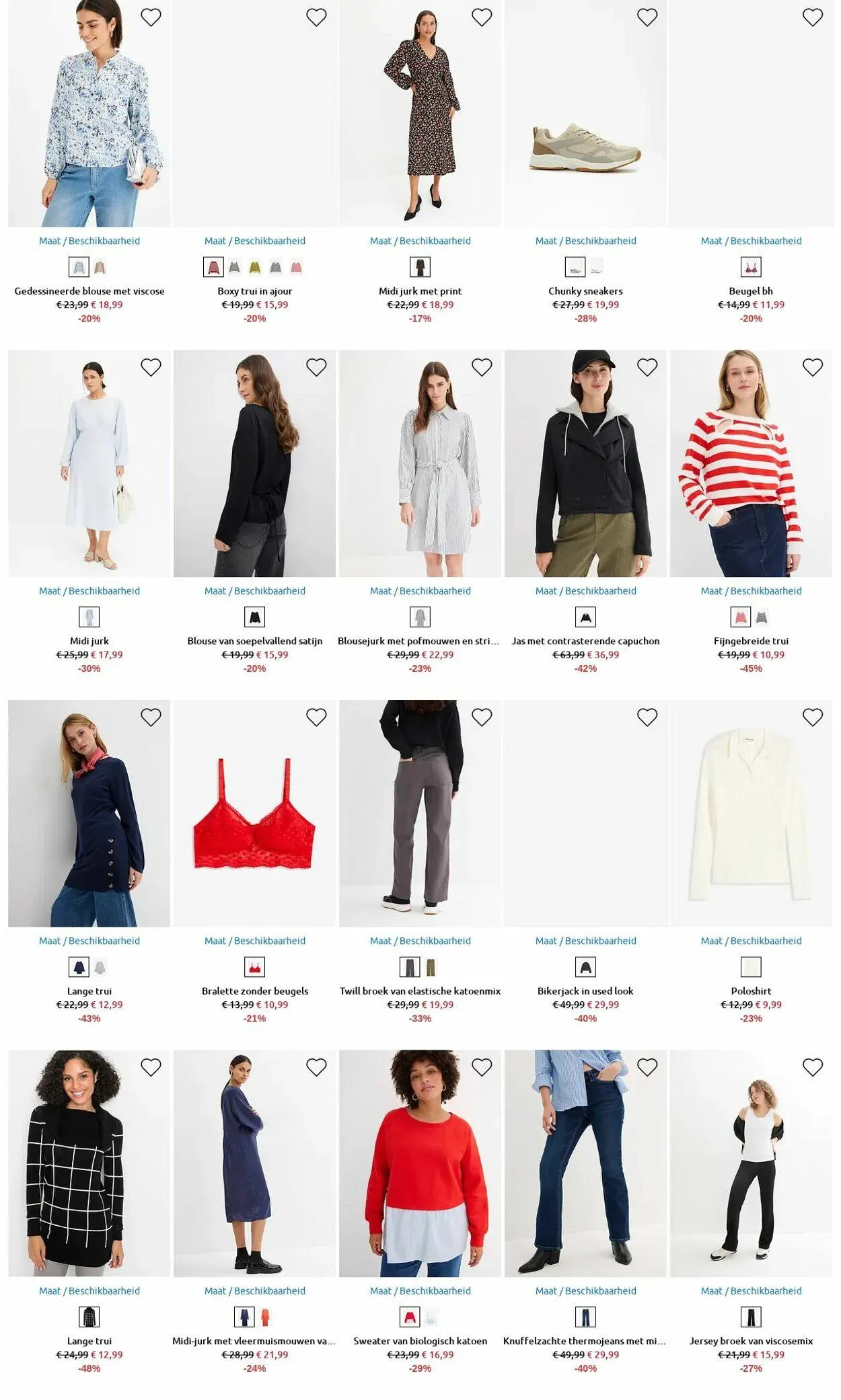Select yellow swatch for Boxy trui in ajour
Viewport: 841px width, 1400px height.
click(255, 268)
